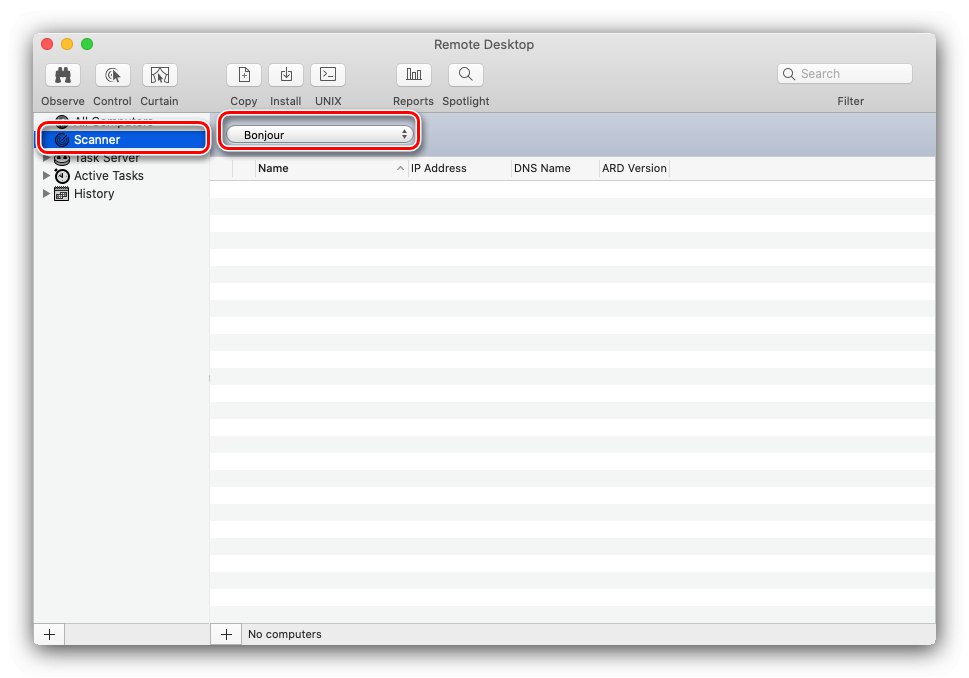This screenshot has width=969, height=678.
Task: Select History in the sidebar
Action: (94, 193)
